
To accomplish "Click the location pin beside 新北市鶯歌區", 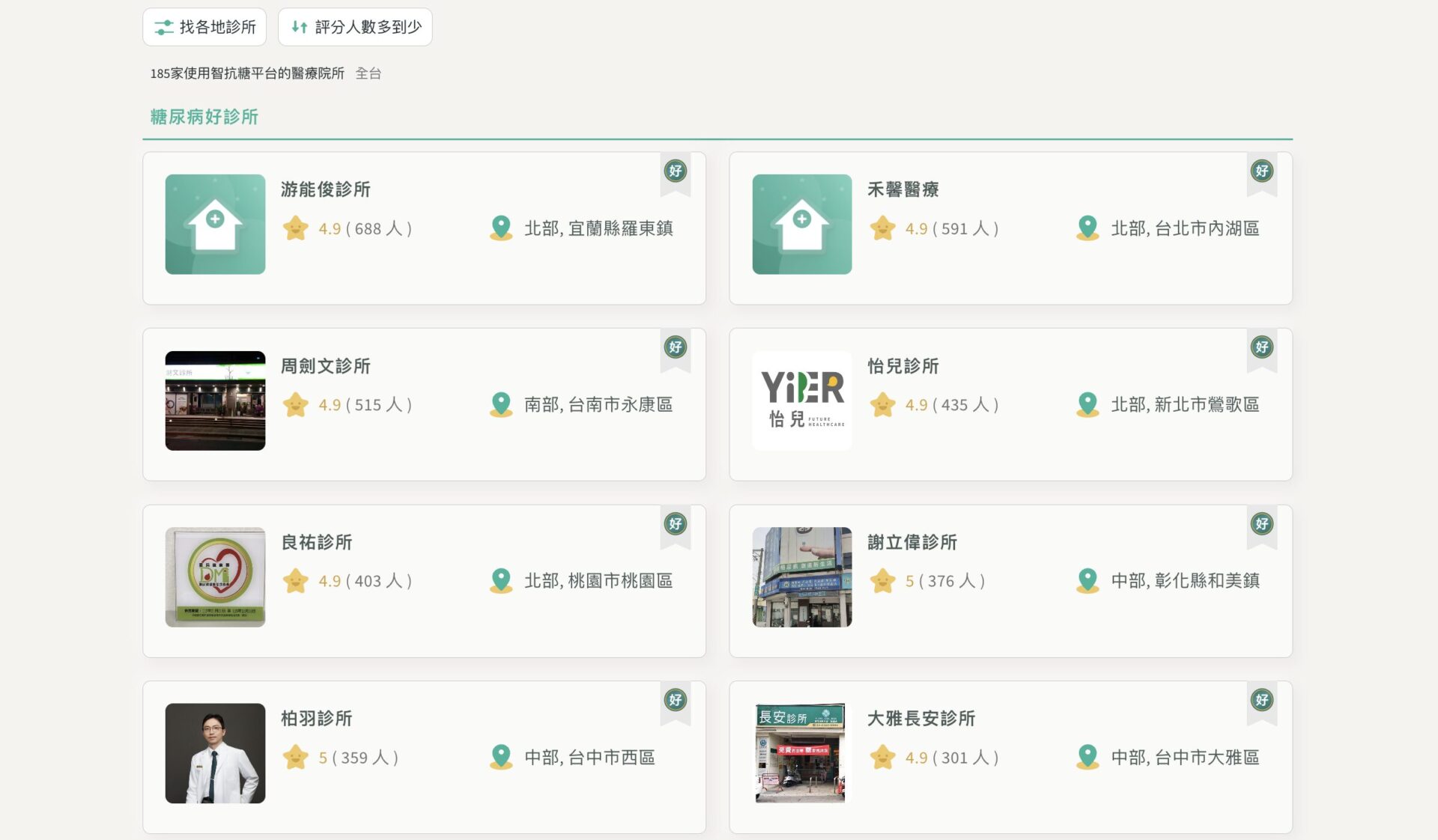I will point(1087,405).
